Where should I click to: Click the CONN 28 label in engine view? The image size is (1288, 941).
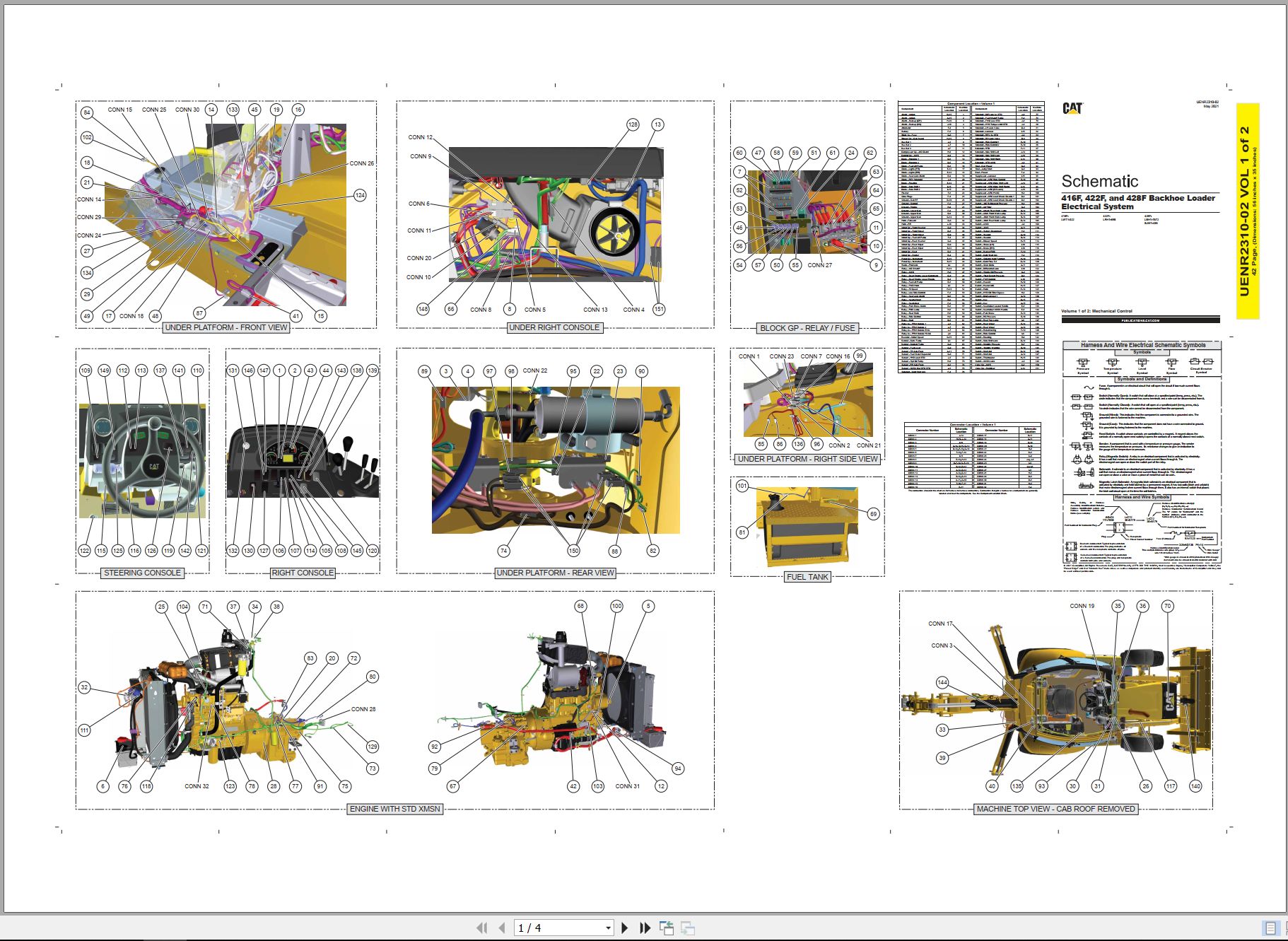(363, 709)
